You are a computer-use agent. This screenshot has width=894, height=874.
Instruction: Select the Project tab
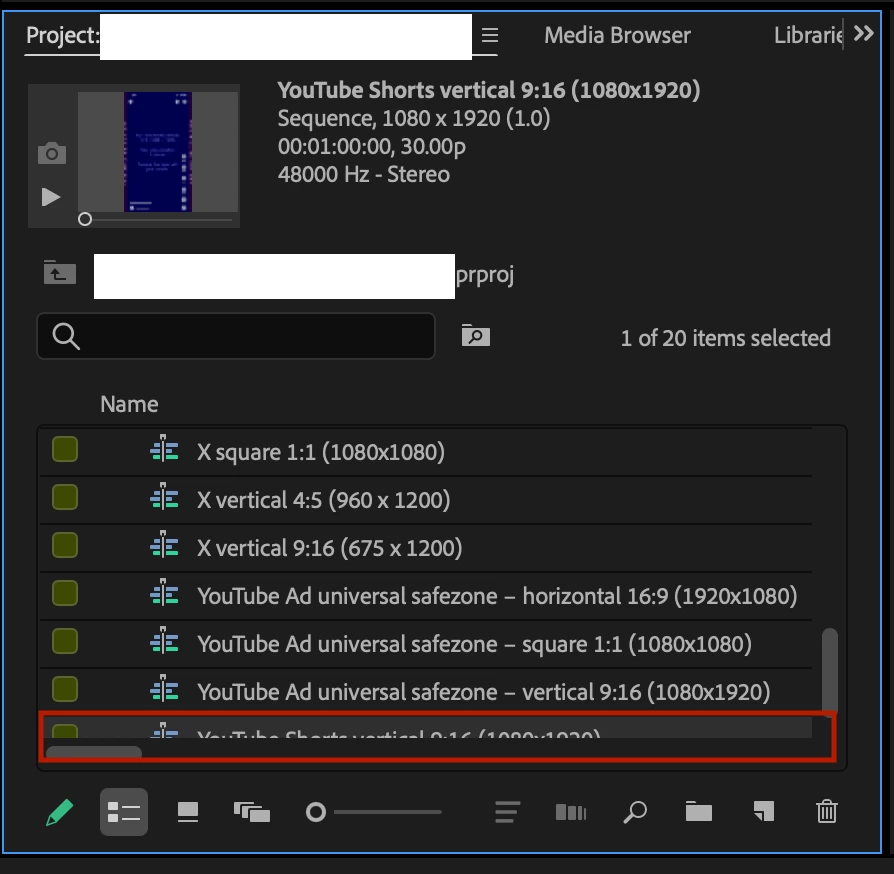(x=63, y=35)
